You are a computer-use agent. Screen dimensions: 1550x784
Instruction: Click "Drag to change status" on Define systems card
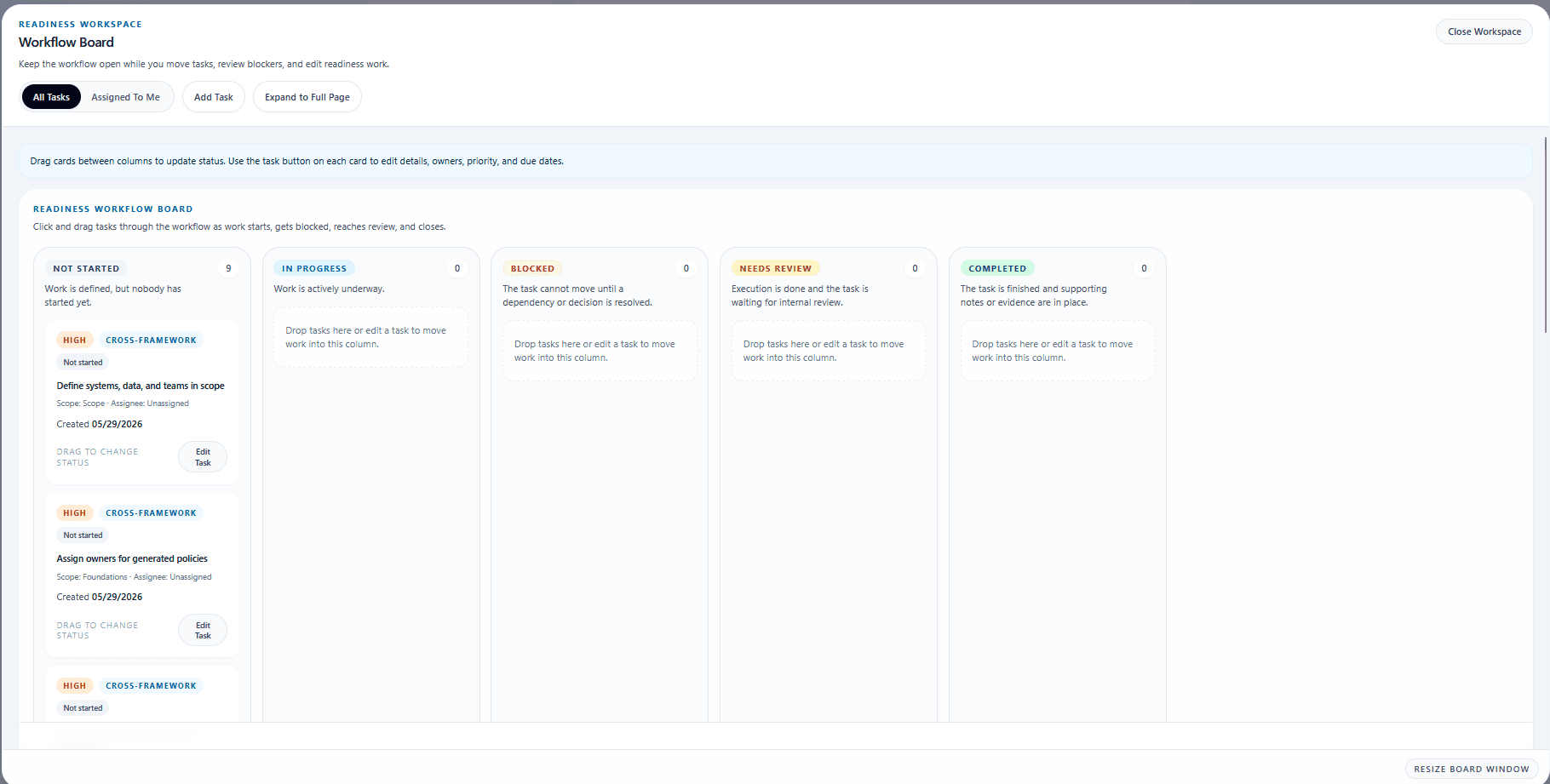tap(97, 457)
